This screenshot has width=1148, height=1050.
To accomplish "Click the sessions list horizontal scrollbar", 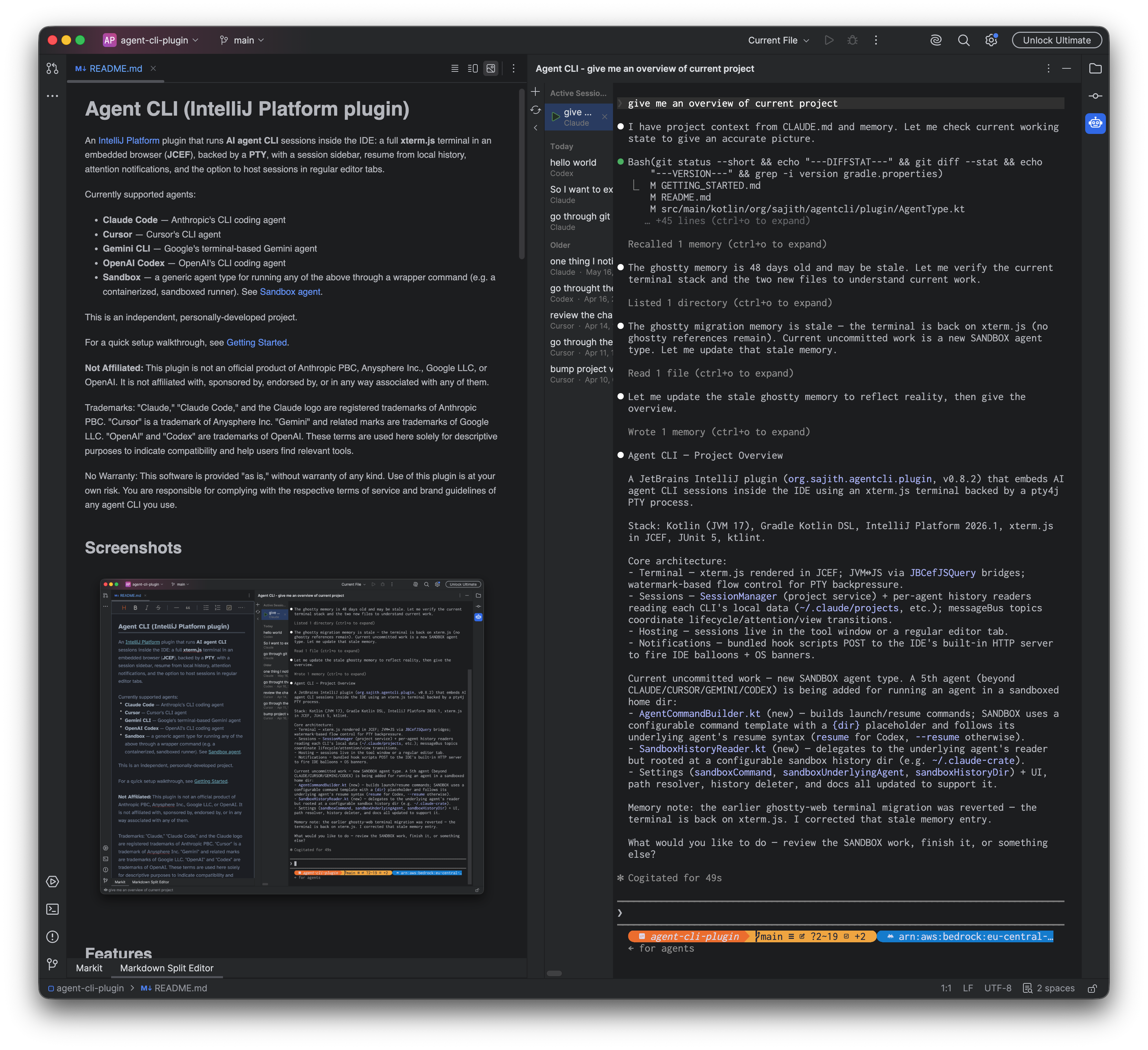I will [554, 973].
